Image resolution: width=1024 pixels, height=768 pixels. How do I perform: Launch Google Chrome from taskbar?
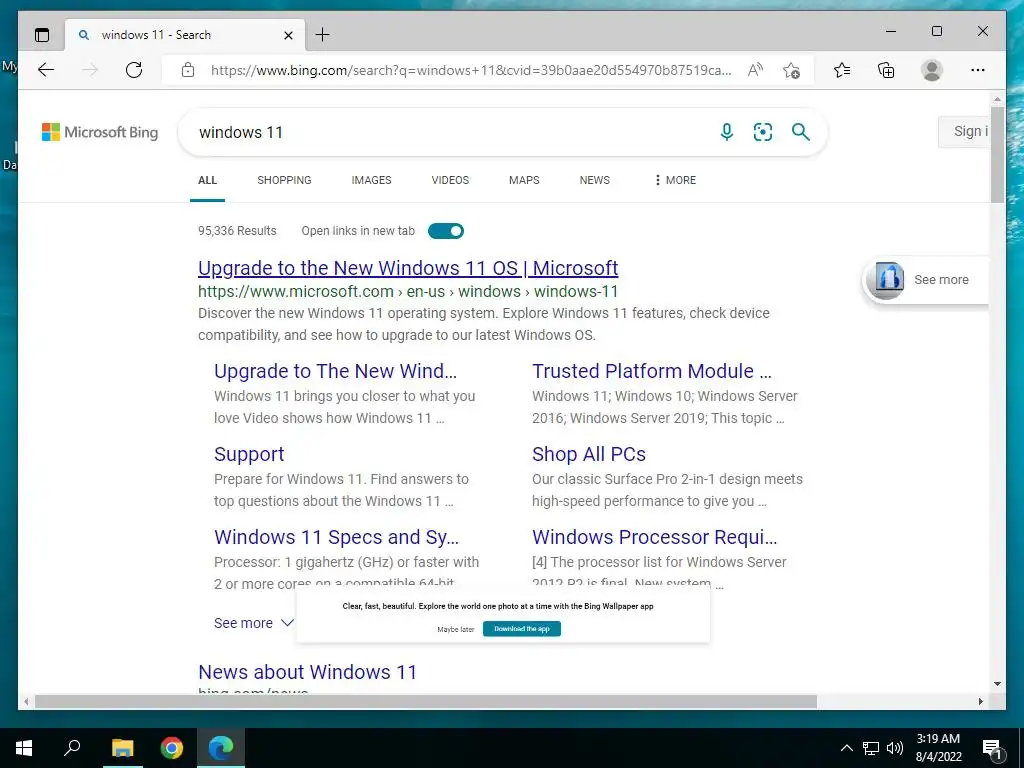[x=172, y=748]
